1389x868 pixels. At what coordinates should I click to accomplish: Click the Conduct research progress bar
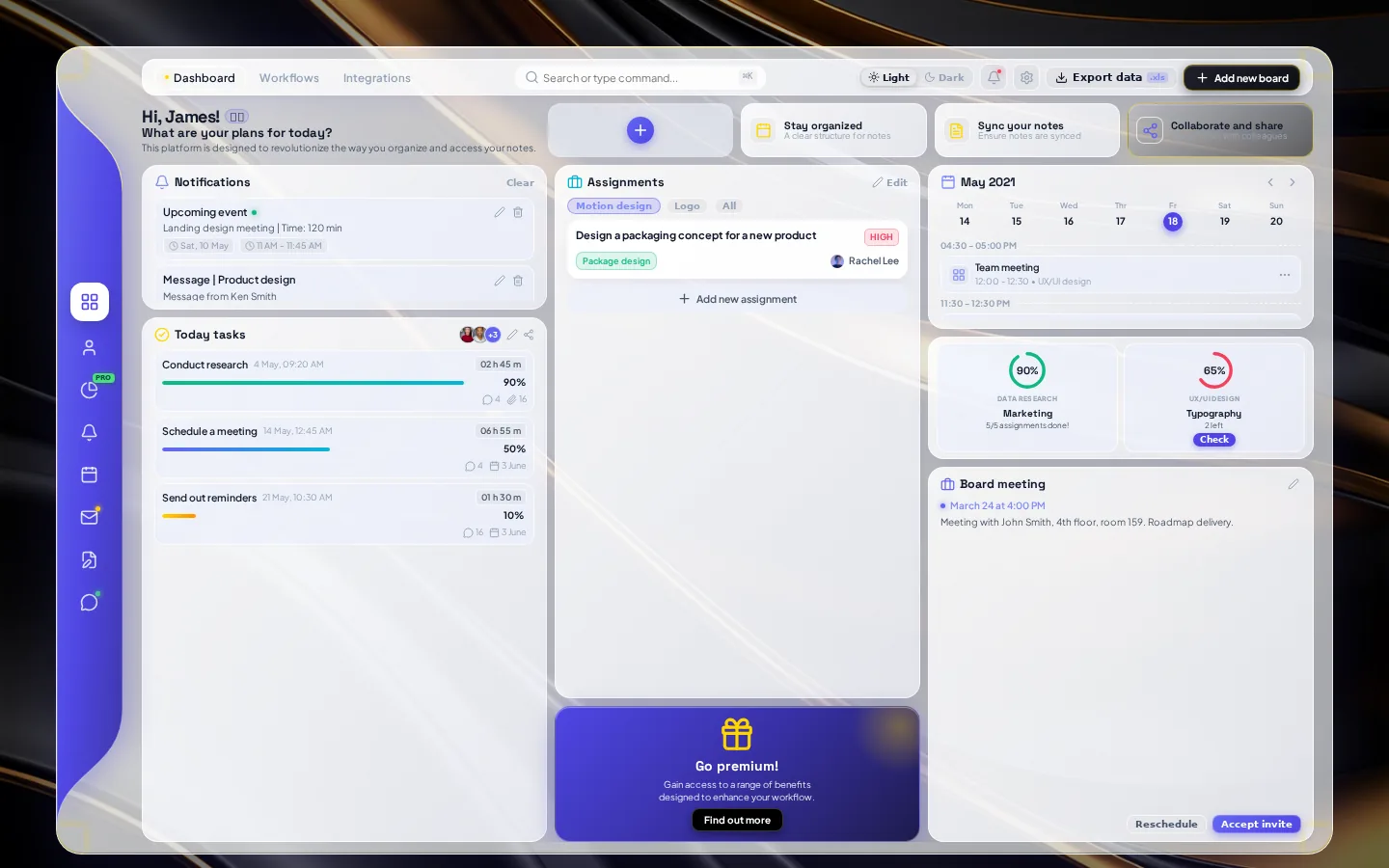click(313, 383)
